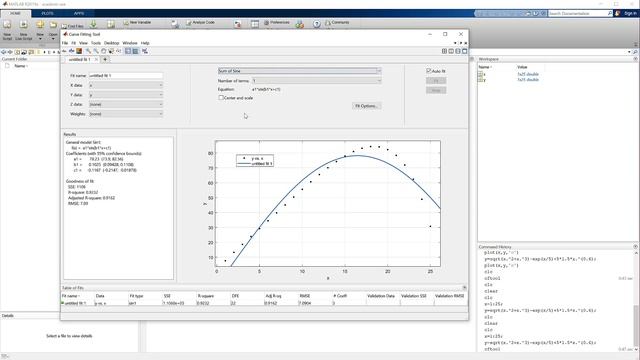Select Zoom Out tool in Curve Fitting toolbar
The height and width of the screenshot is (360, 640).
pyautogui.click(x=96, y=51)
